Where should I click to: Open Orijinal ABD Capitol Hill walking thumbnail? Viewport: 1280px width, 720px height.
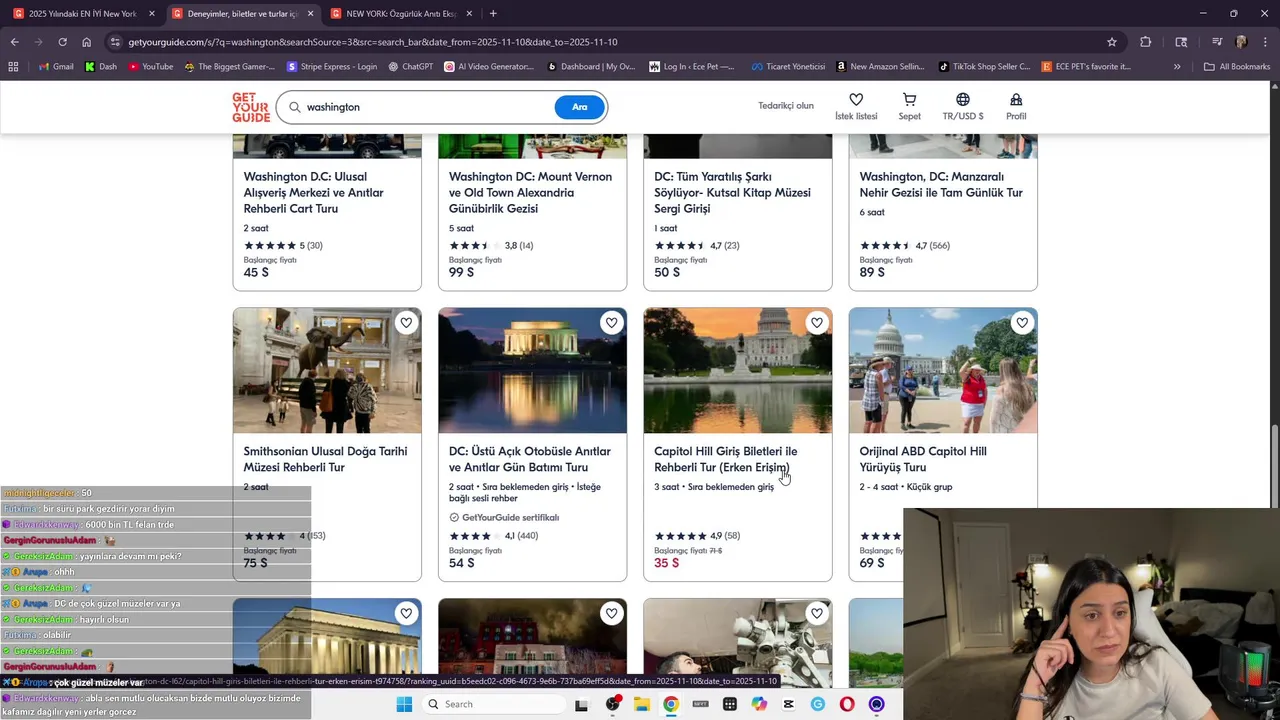[943, 370]
